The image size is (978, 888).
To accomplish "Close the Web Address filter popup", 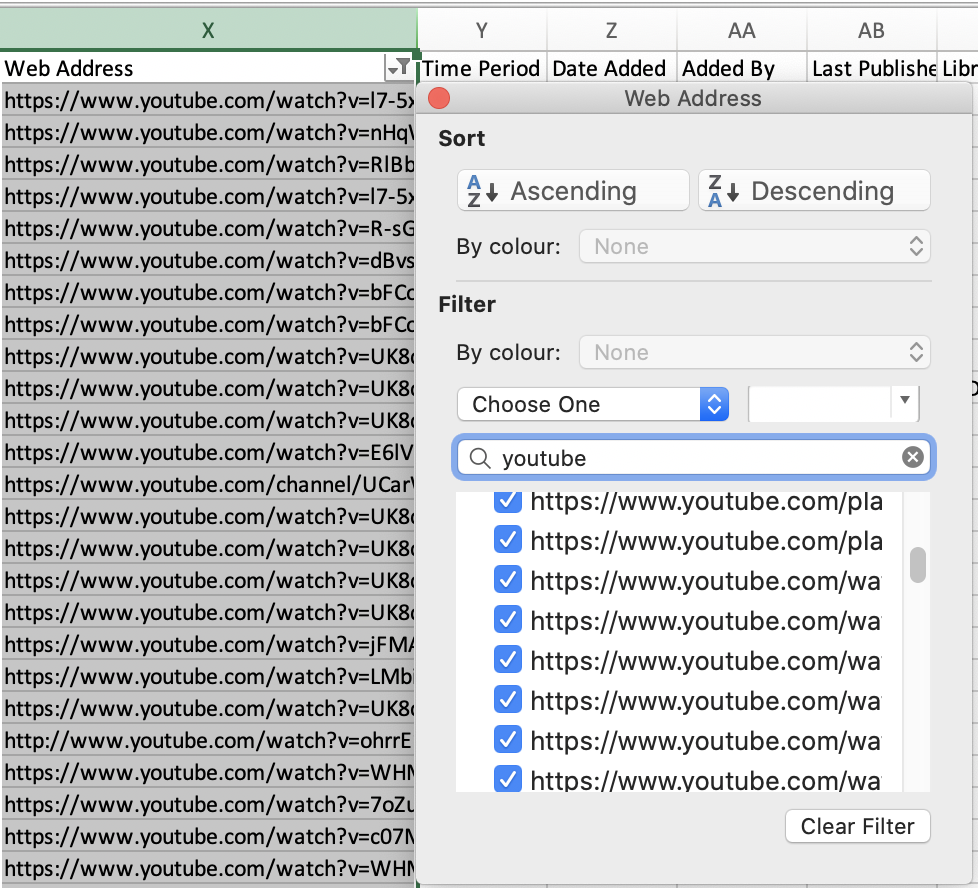I will (439, 99).
